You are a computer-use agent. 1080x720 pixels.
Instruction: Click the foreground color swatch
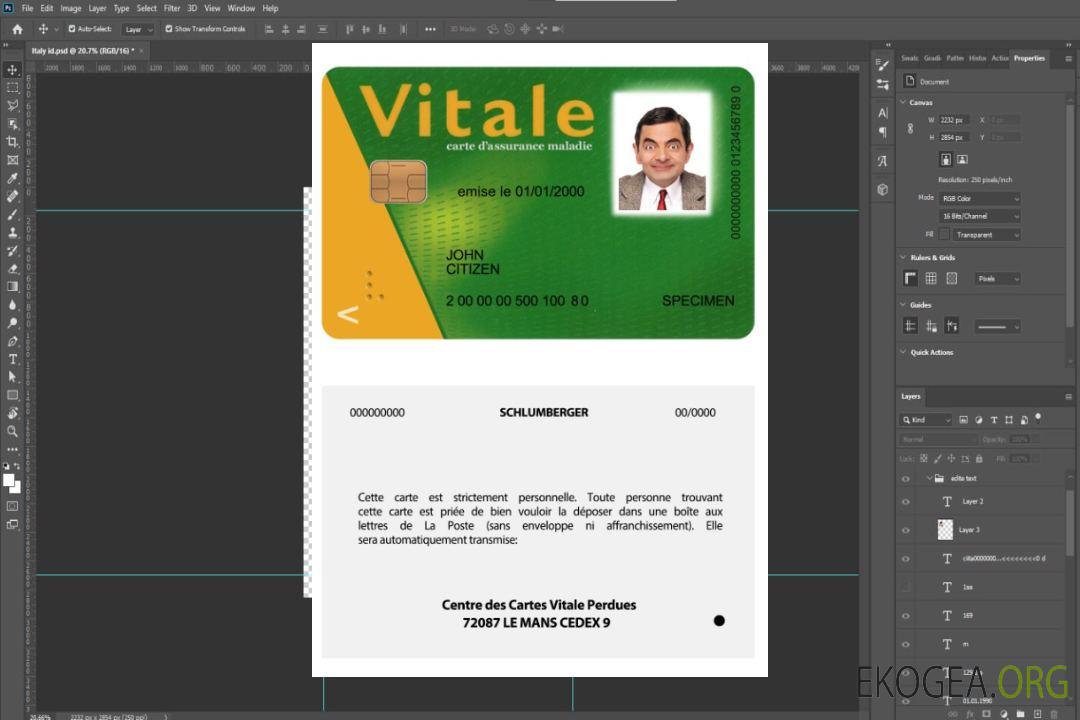click(x=9, y=481)
